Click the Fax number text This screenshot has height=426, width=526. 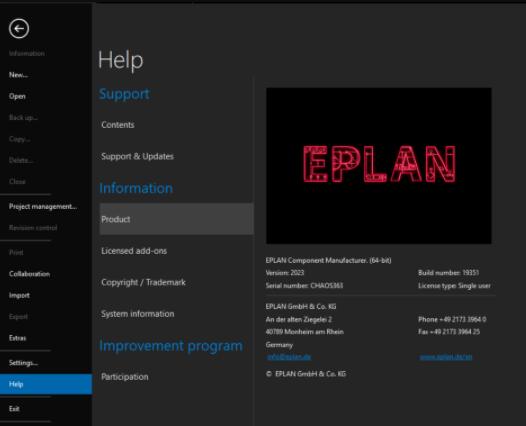(x=449, y=332)
